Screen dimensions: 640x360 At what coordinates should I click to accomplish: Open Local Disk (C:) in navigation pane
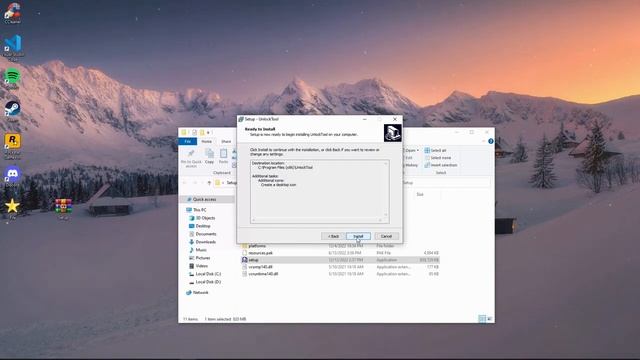tap(205, 274)
